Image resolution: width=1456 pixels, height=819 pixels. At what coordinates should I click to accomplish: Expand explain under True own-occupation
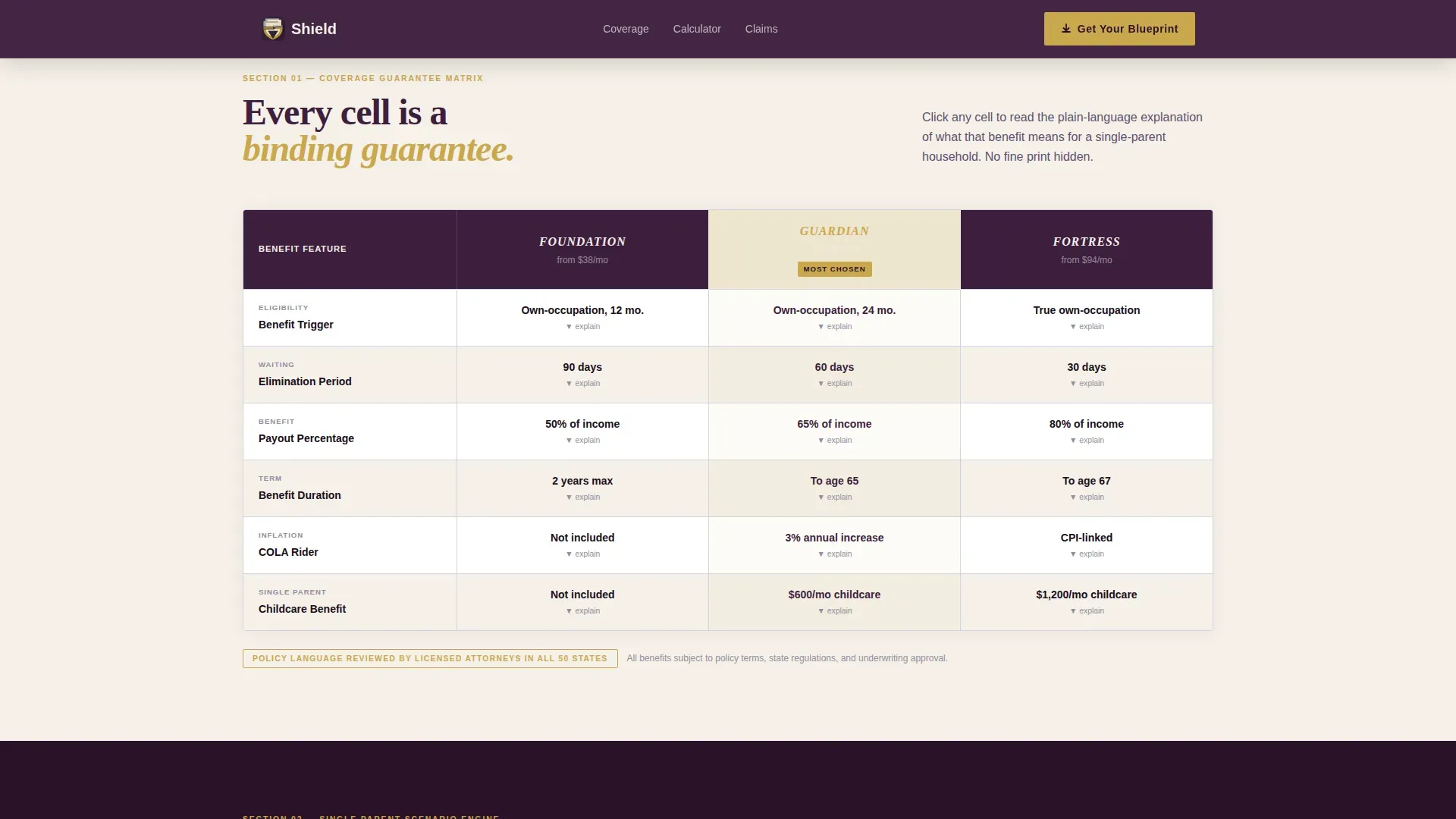point(1087,327)
